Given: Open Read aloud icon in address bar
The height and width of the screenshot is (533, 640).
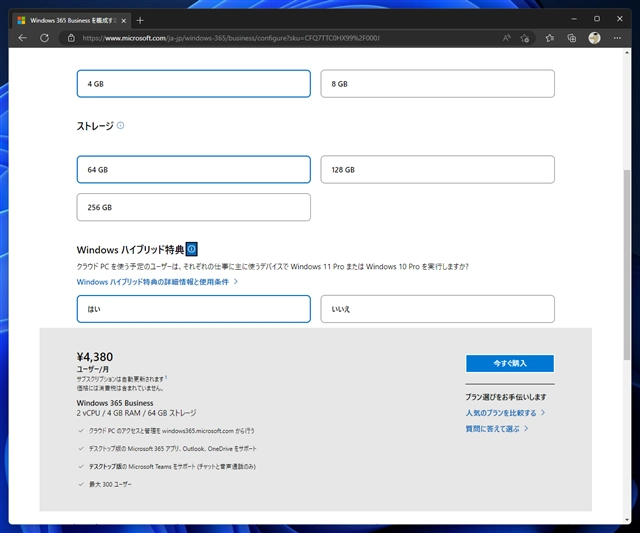Looking at the screenshot, I should (x=507, y=38).
